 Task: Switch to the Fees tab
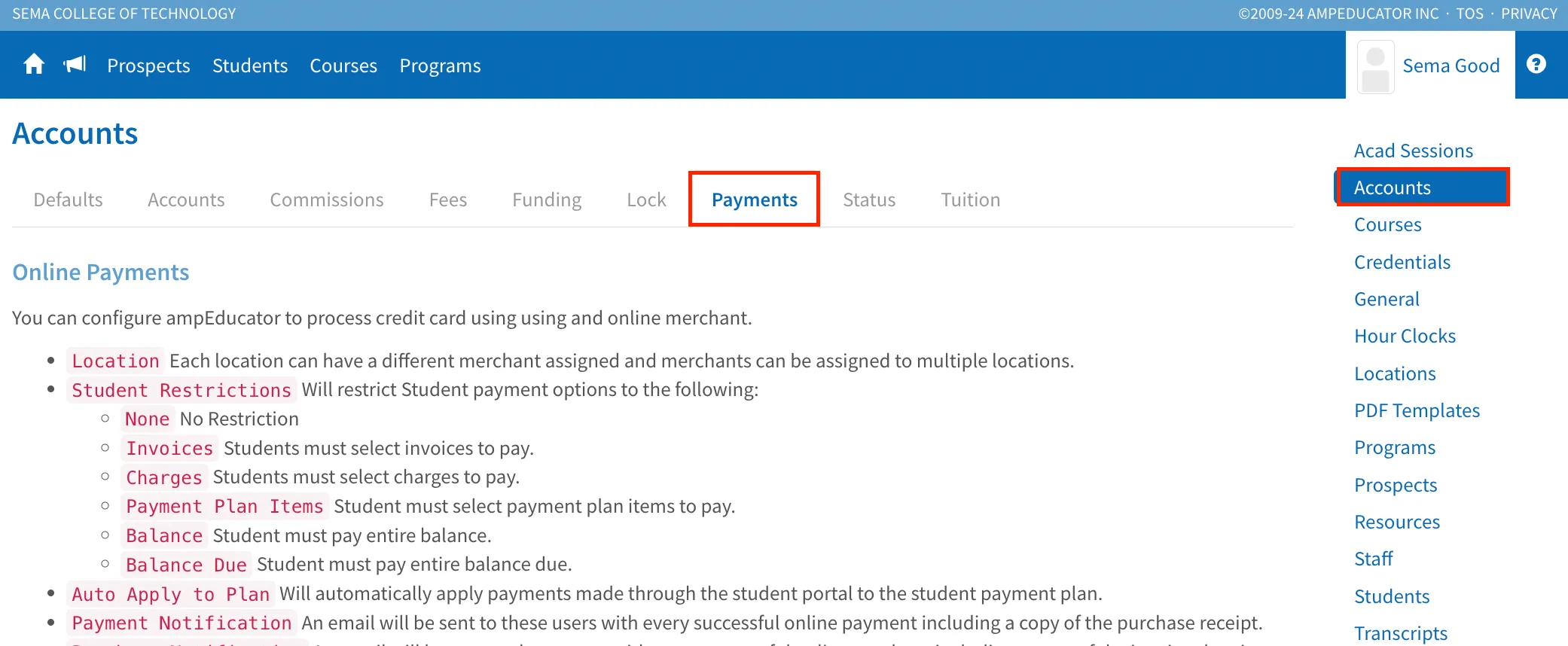click(448, 200)
